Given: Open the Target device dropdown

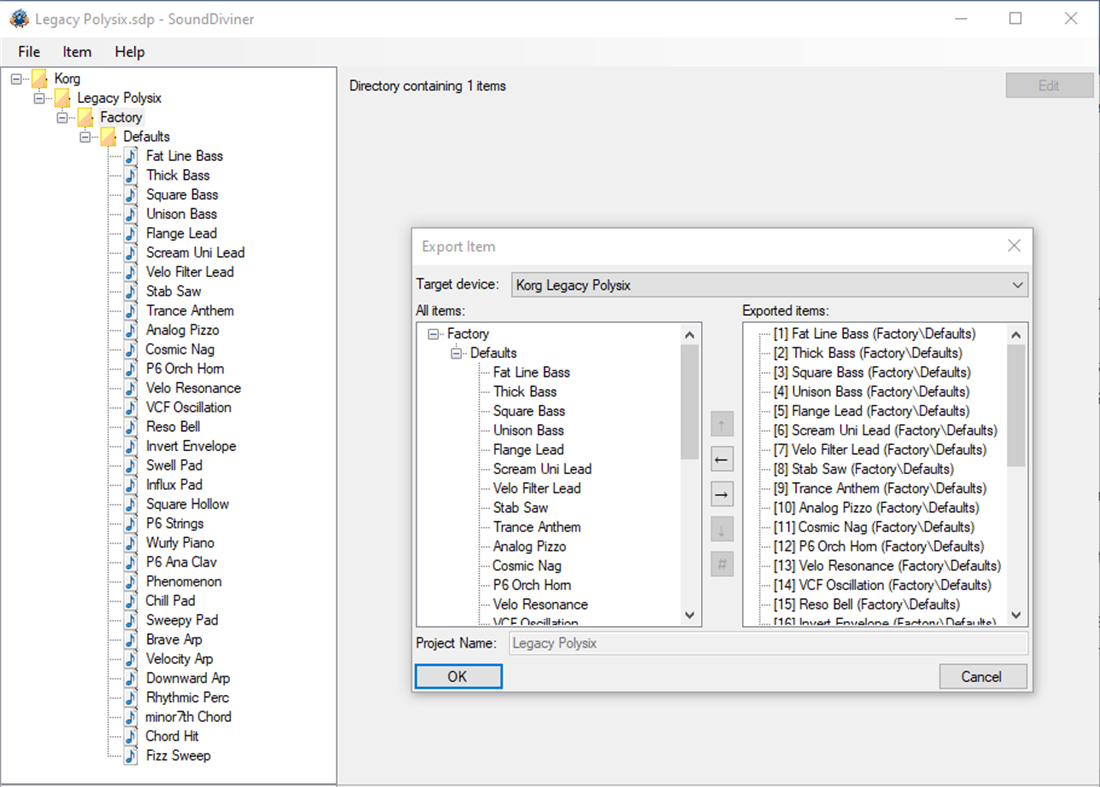Looking at the screenshot, I should [x=1018, y=284].
